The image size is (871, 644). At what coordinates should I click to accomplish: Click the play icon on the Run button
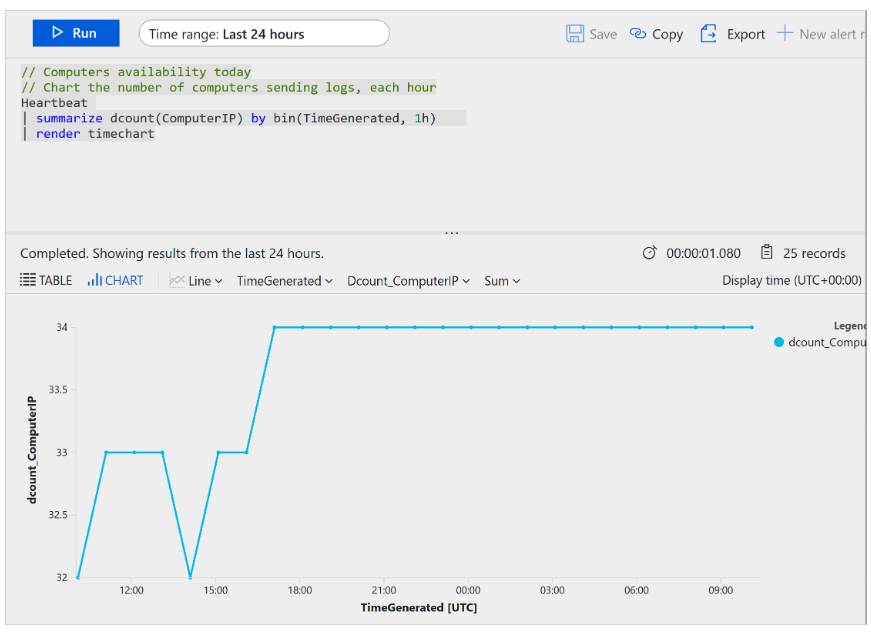click(x=58, y=33)
